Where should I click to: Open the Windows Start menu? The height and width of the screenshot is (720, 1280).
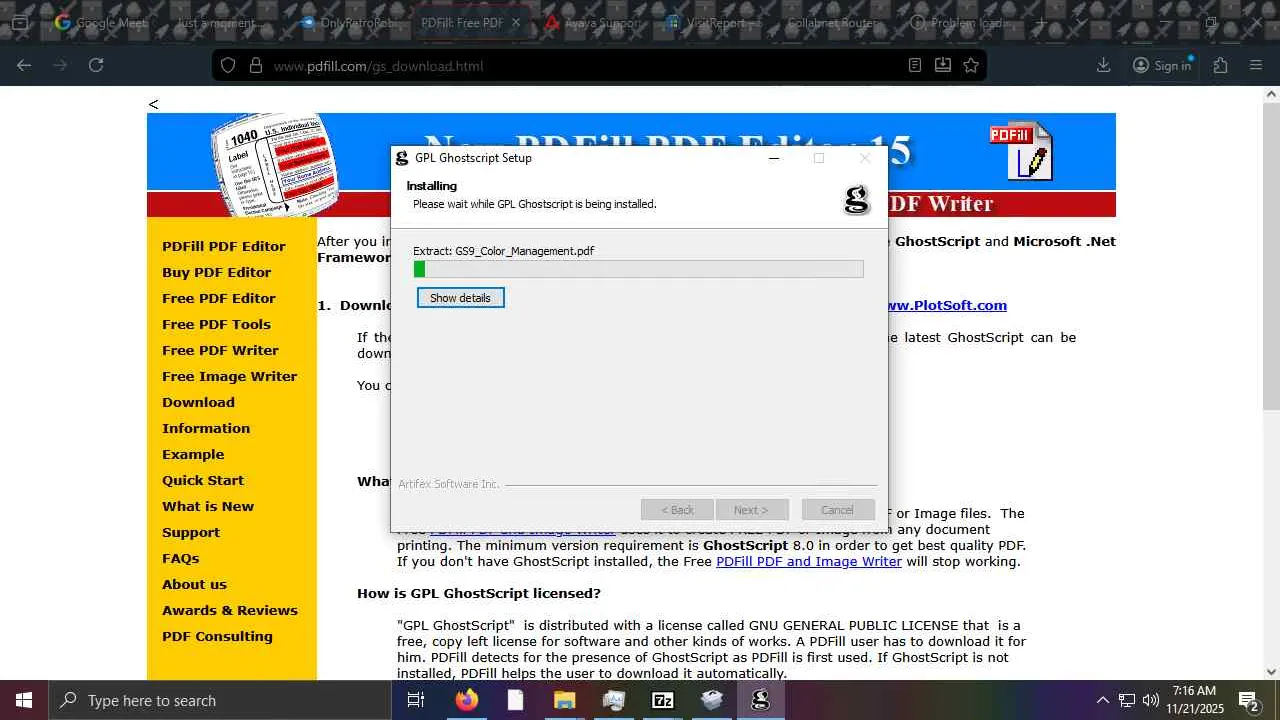[x=24, y=700]
